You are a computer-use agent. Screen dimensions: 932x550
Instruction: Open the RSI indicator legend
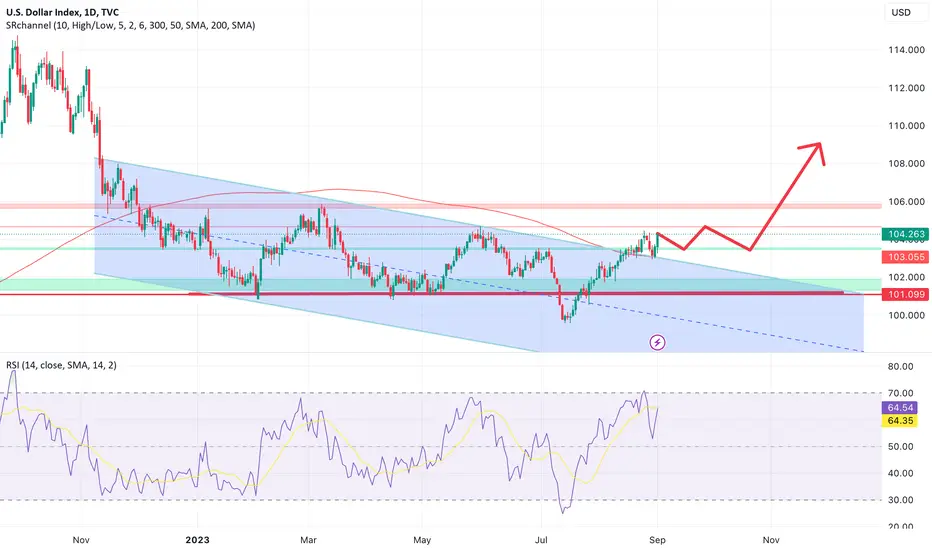(61, 364)
